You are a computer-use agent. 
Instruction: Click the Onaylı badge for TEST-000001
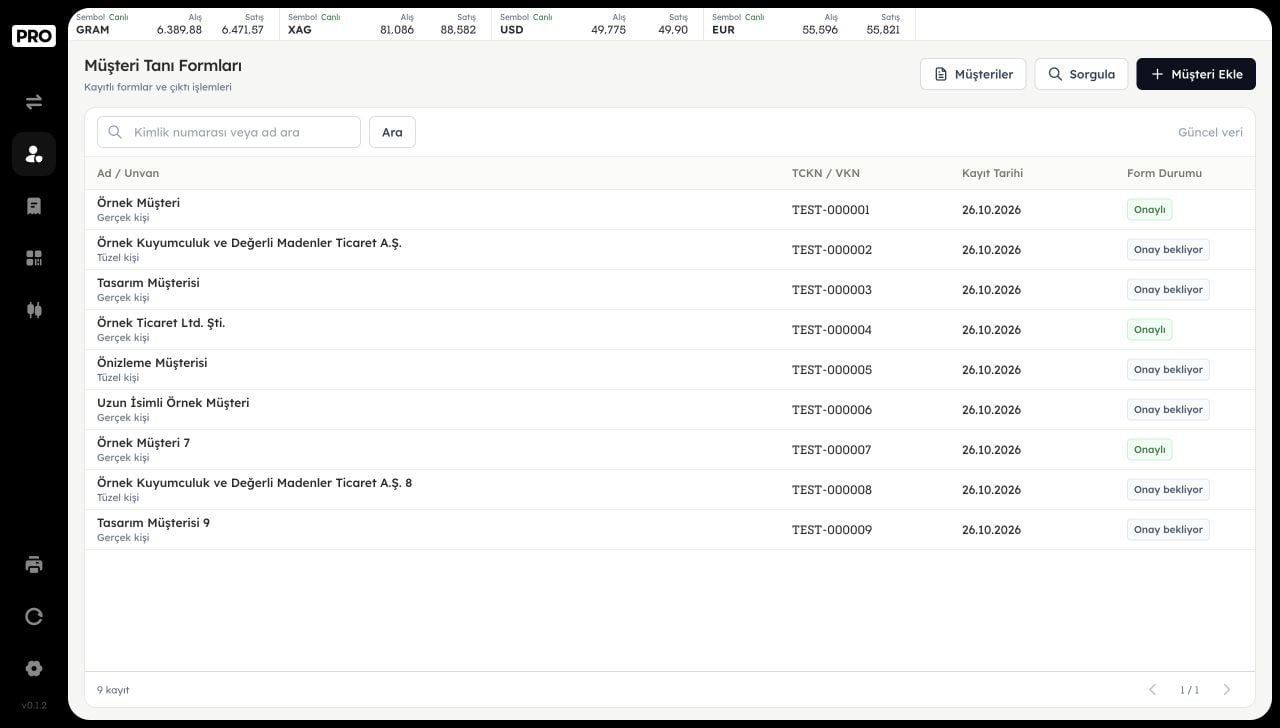[1149, 210]
